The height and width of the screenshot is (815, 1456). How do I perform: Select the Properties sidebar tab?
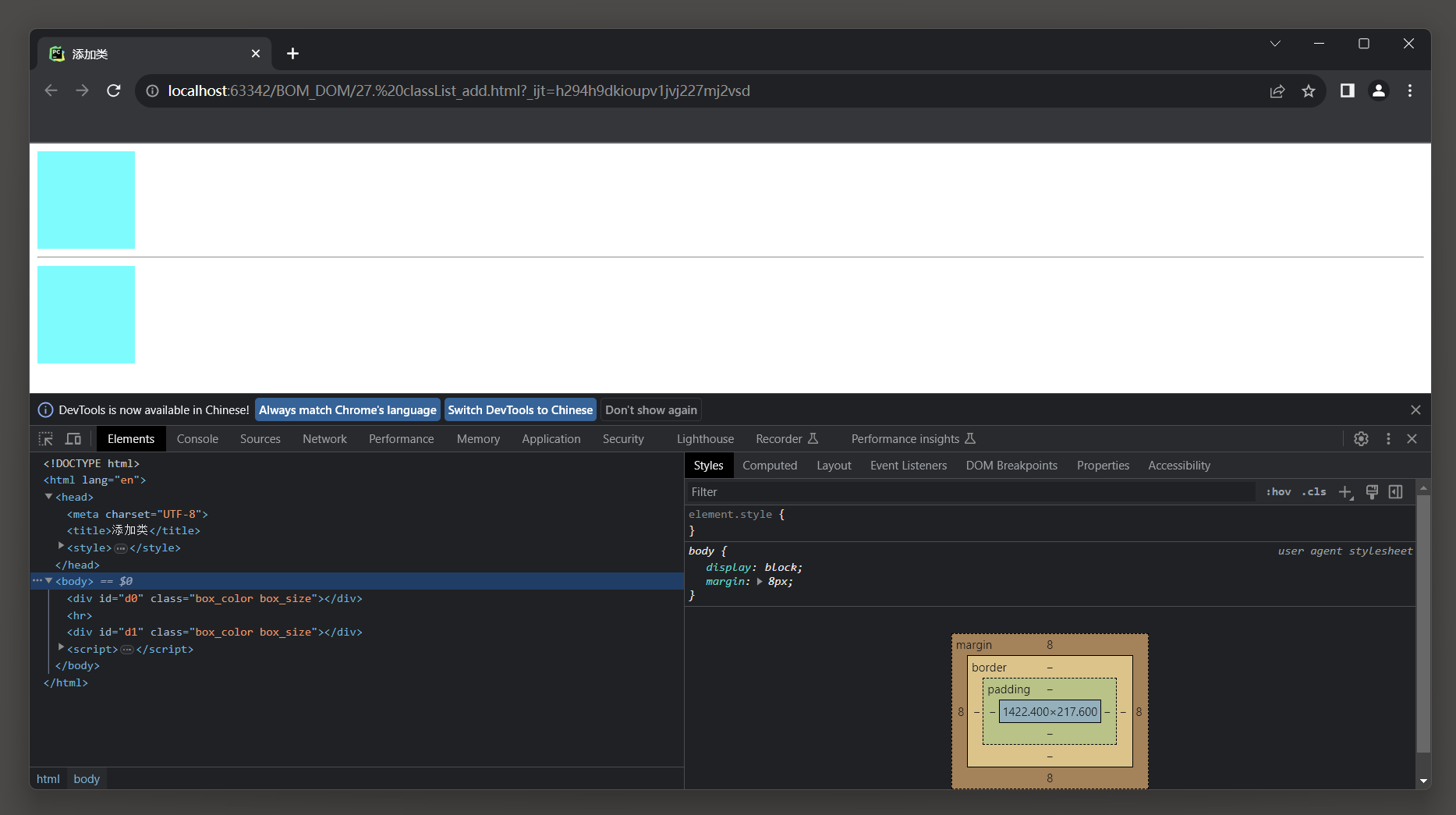[x=1103, y=466]
